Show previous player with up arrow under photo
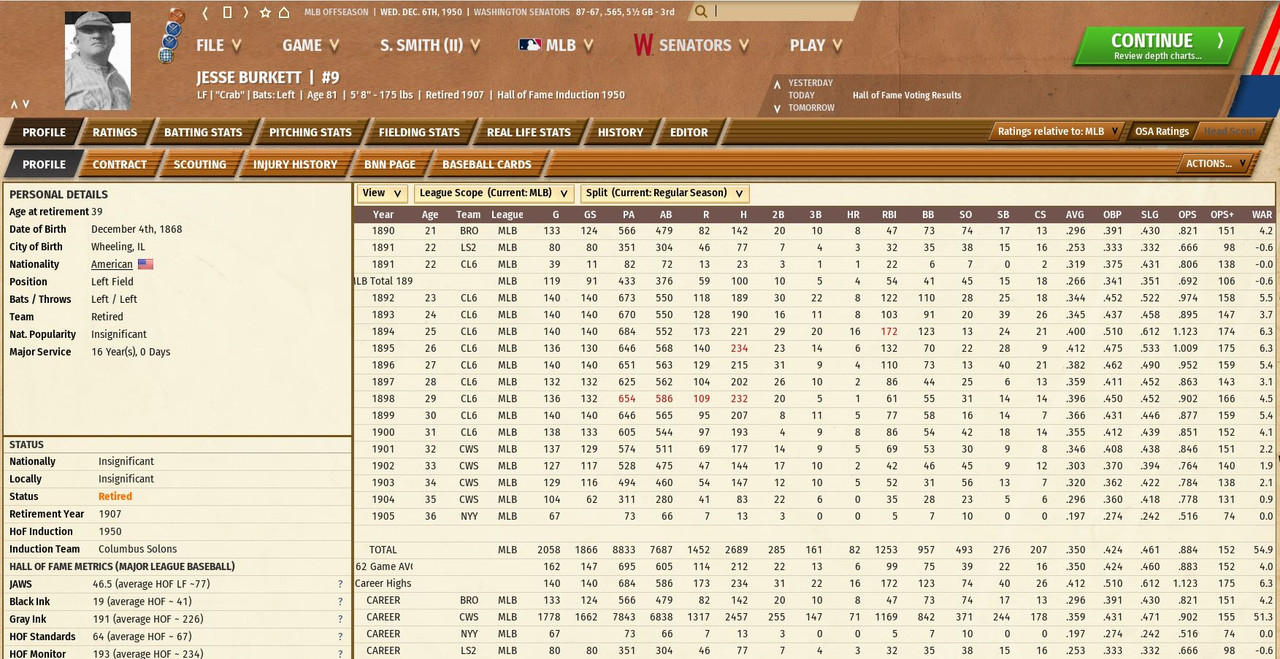Image resolution: width=1280 pixels, height=659 pixels. coord(15,104)
